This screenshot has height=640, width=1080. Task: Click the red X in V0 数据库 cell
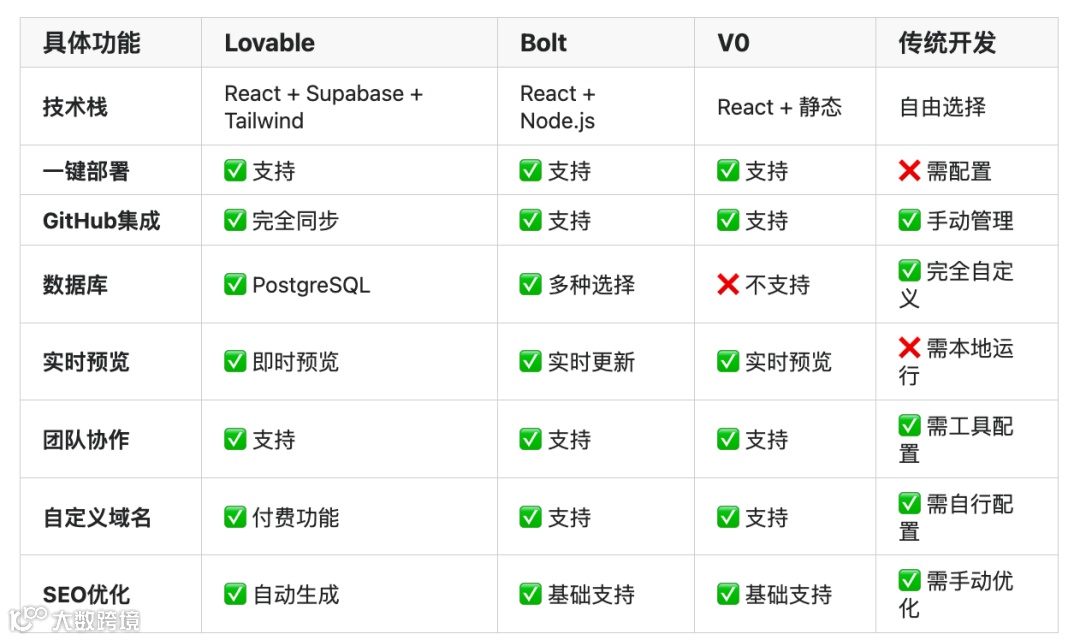coord(728,285)
